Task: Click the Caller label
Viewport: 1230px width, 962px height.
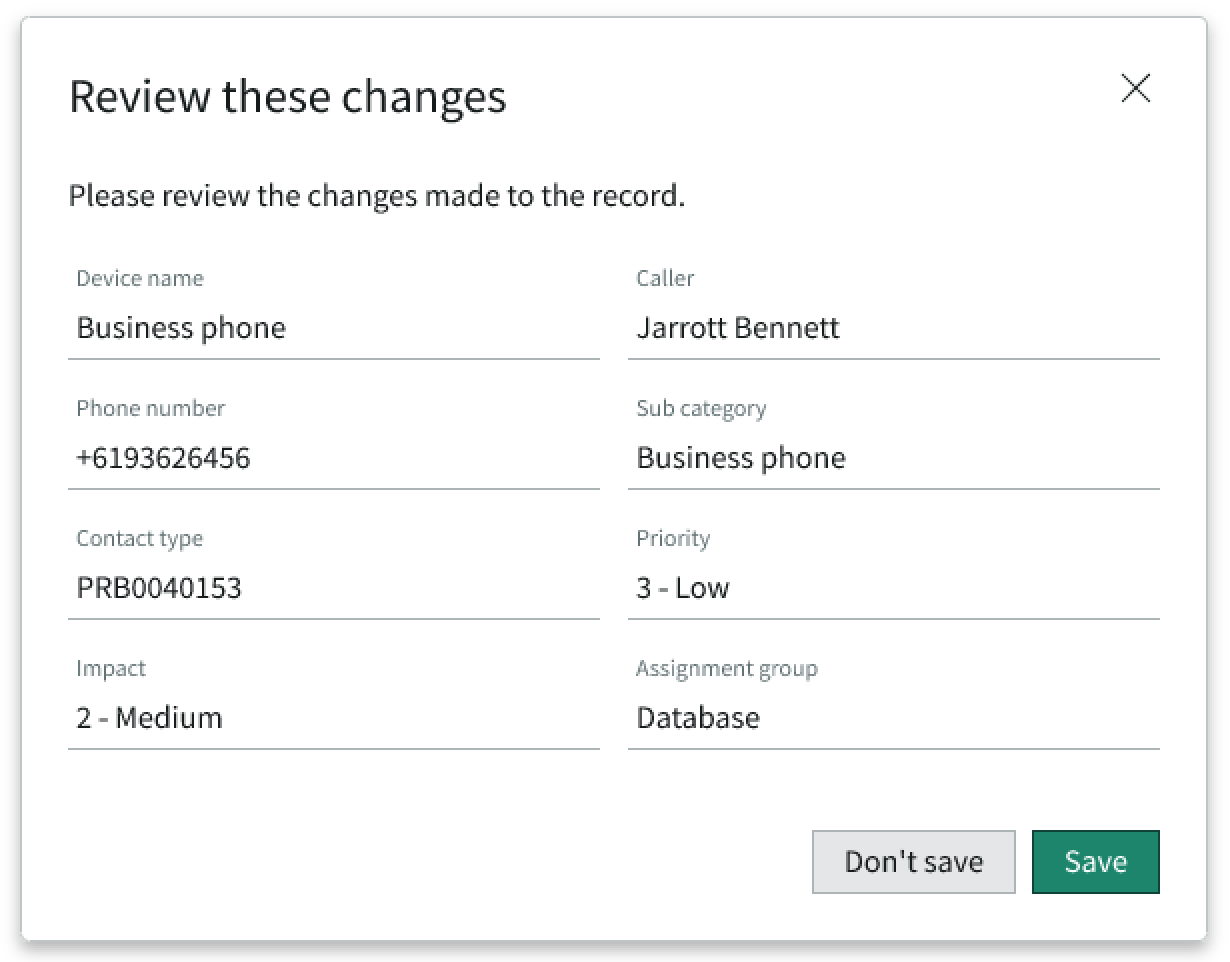Action: (665, 278)
